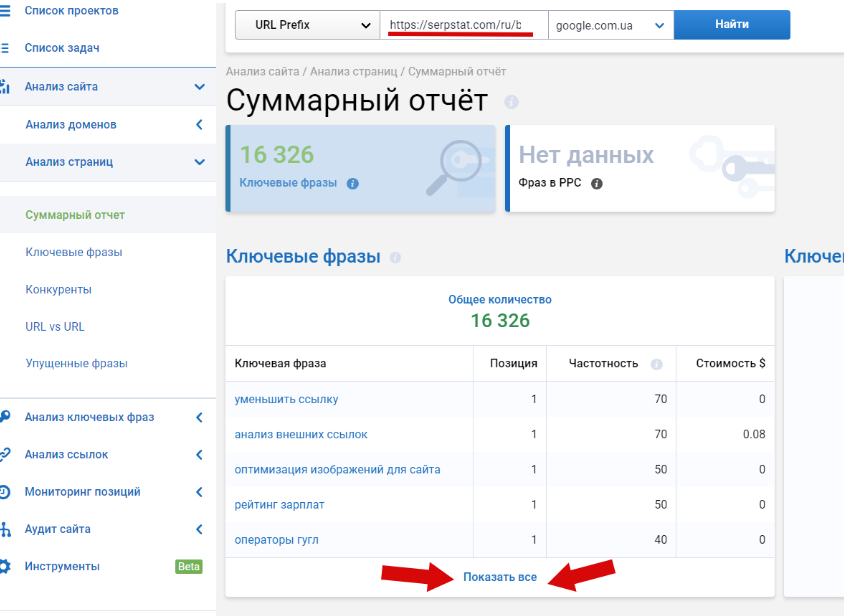This screenshot has height=616, width=844.
Task: Click info icon beside Ключевые фразы section heading
Action: (x=395, y=257)
